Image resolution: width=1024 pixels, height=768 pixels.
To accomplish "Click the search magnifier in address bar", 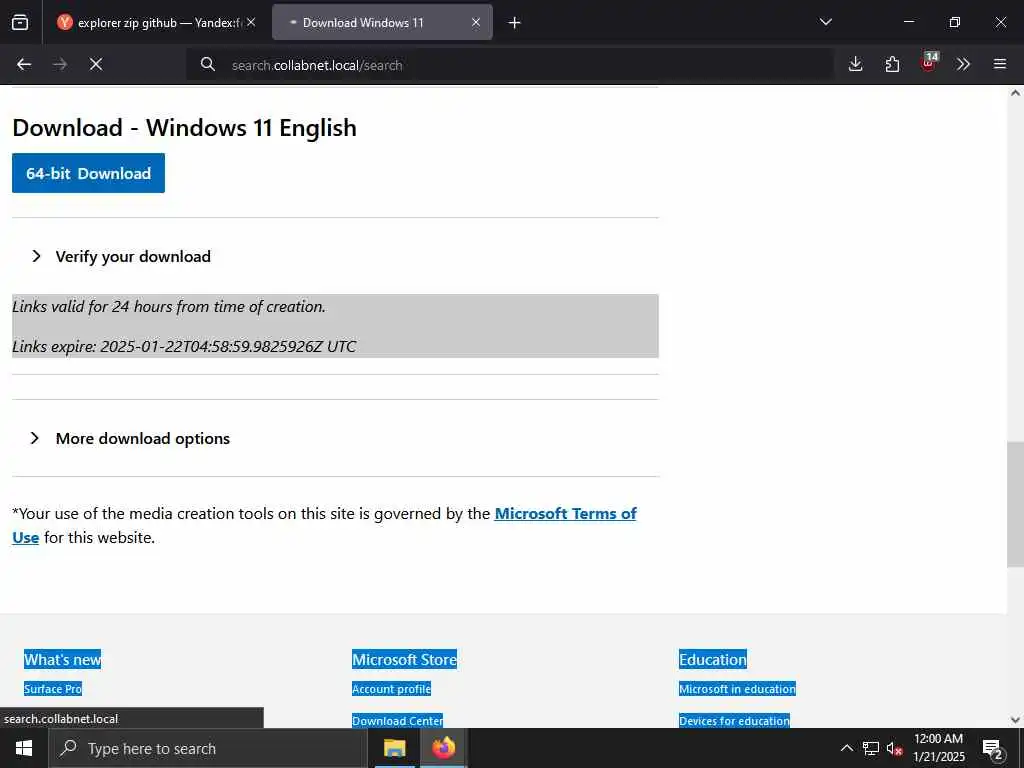I will tap(208, 64).
